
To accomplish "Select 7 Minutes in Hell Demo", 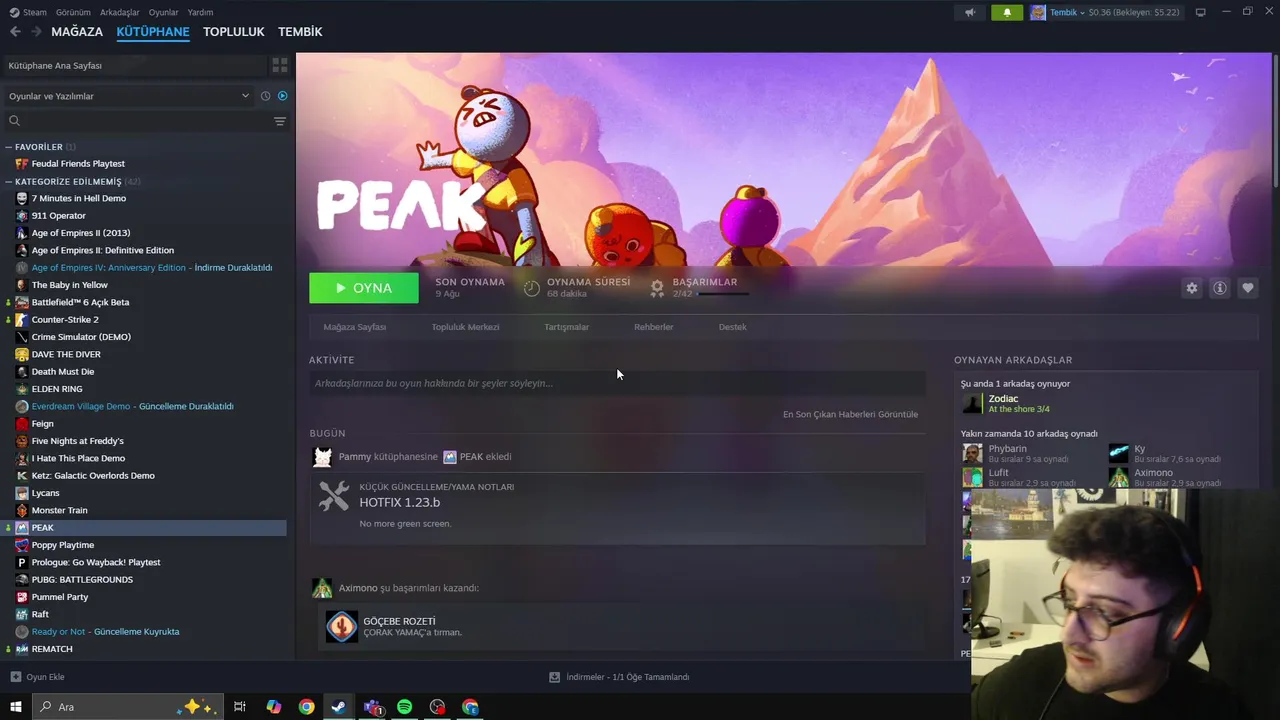I will tap(79, 198).
